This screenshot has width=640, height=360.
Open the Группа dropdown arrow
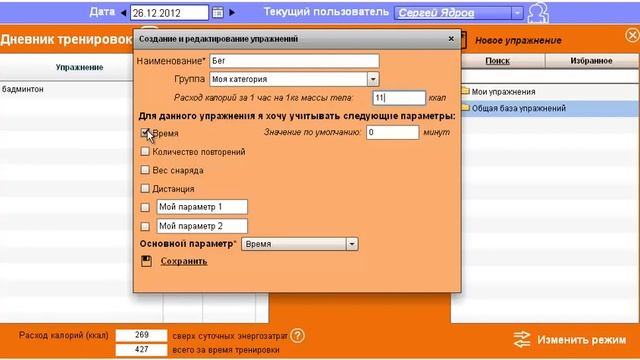point(373,79)
